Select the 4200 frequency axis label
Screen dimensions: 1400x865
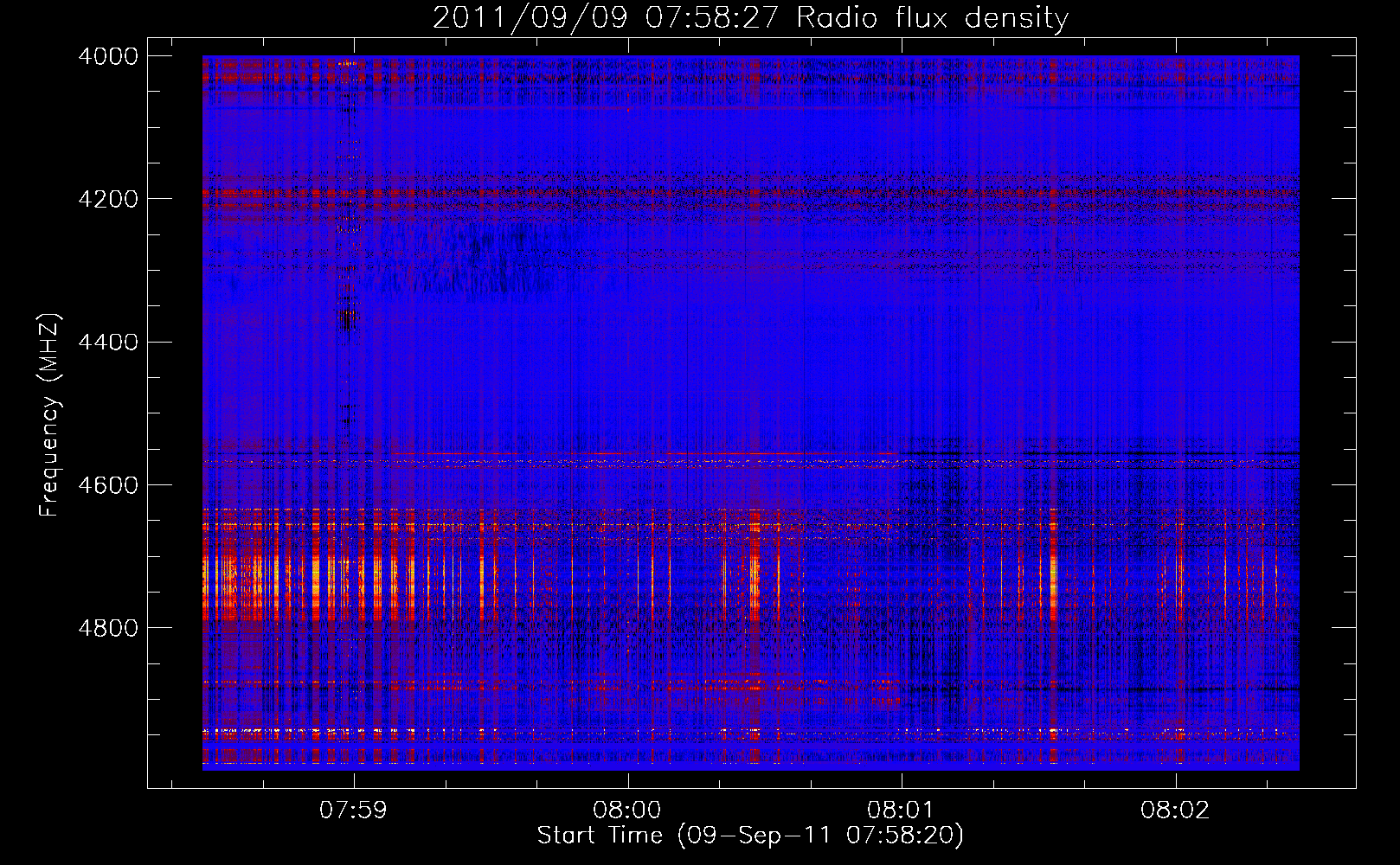(108, 199)
